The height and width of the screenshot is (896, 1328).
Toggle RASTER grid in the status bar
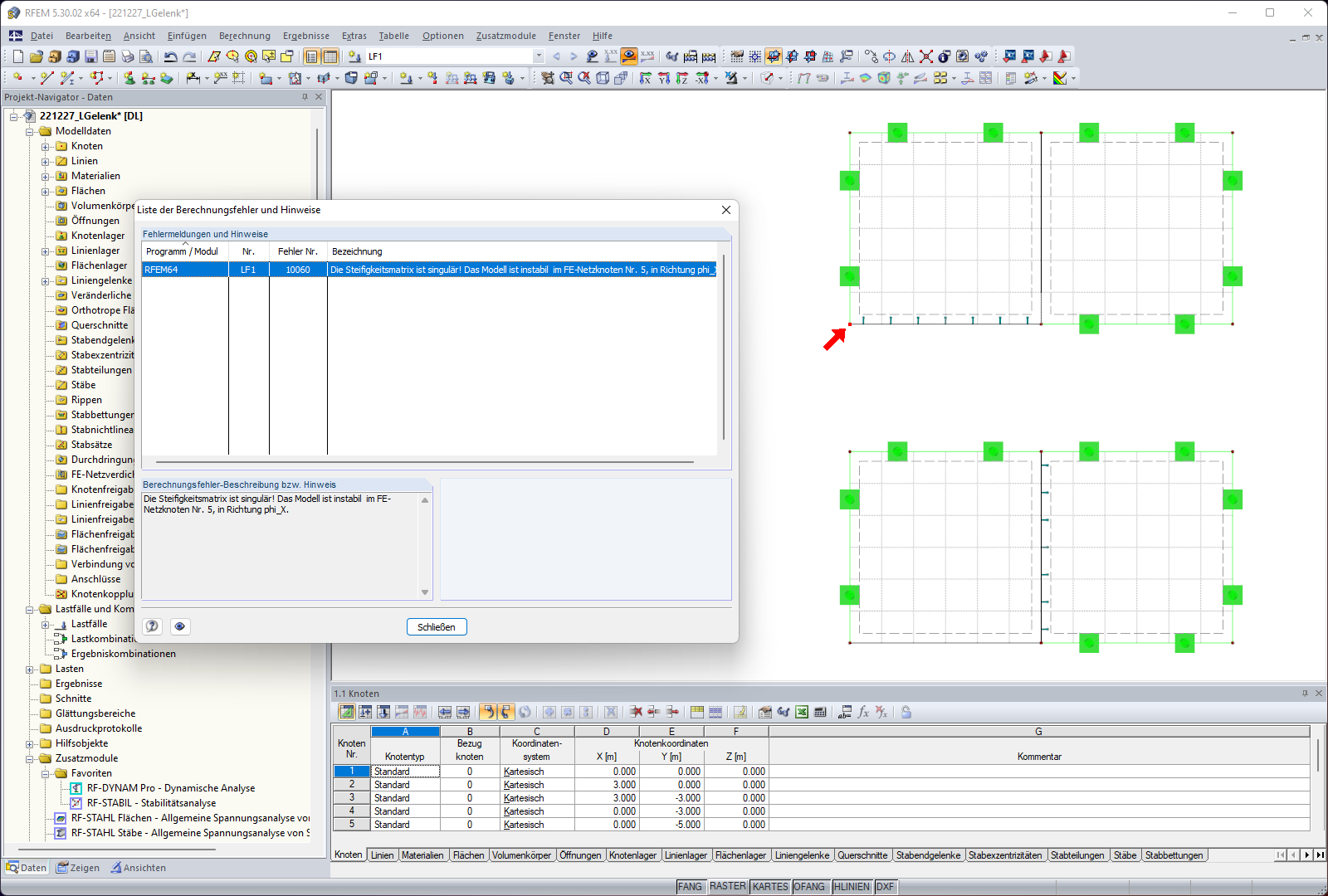tap(727, 887)
